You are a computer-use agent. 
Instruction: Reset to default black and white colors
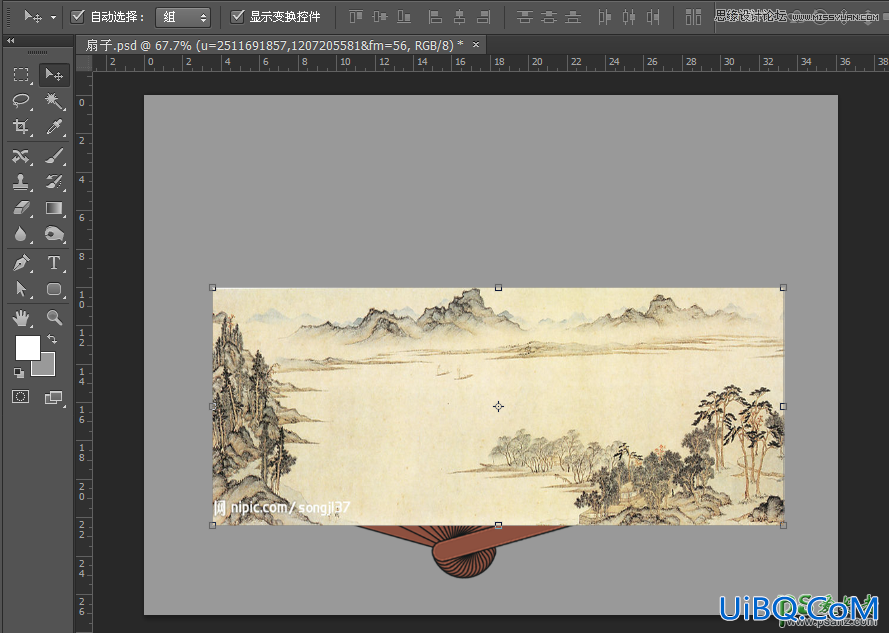click(19, 373)
